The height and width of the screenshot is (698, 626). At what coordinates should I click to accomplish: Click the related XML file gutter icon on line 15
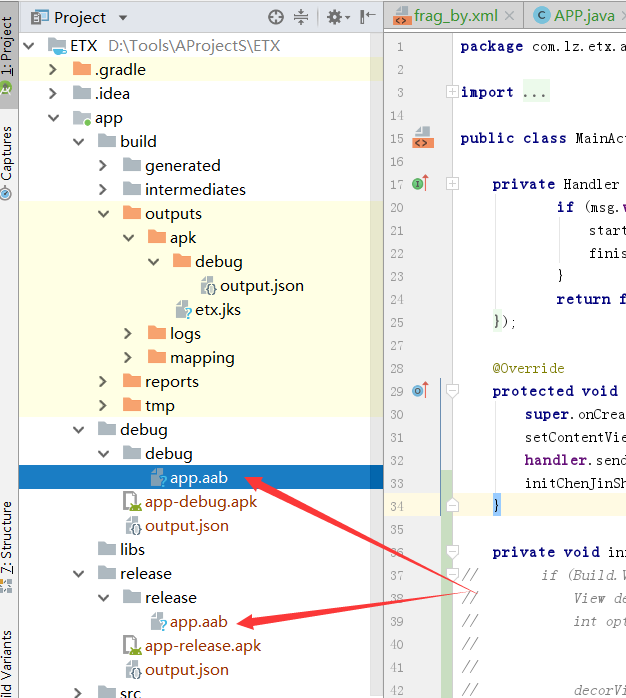click(423, 137)
